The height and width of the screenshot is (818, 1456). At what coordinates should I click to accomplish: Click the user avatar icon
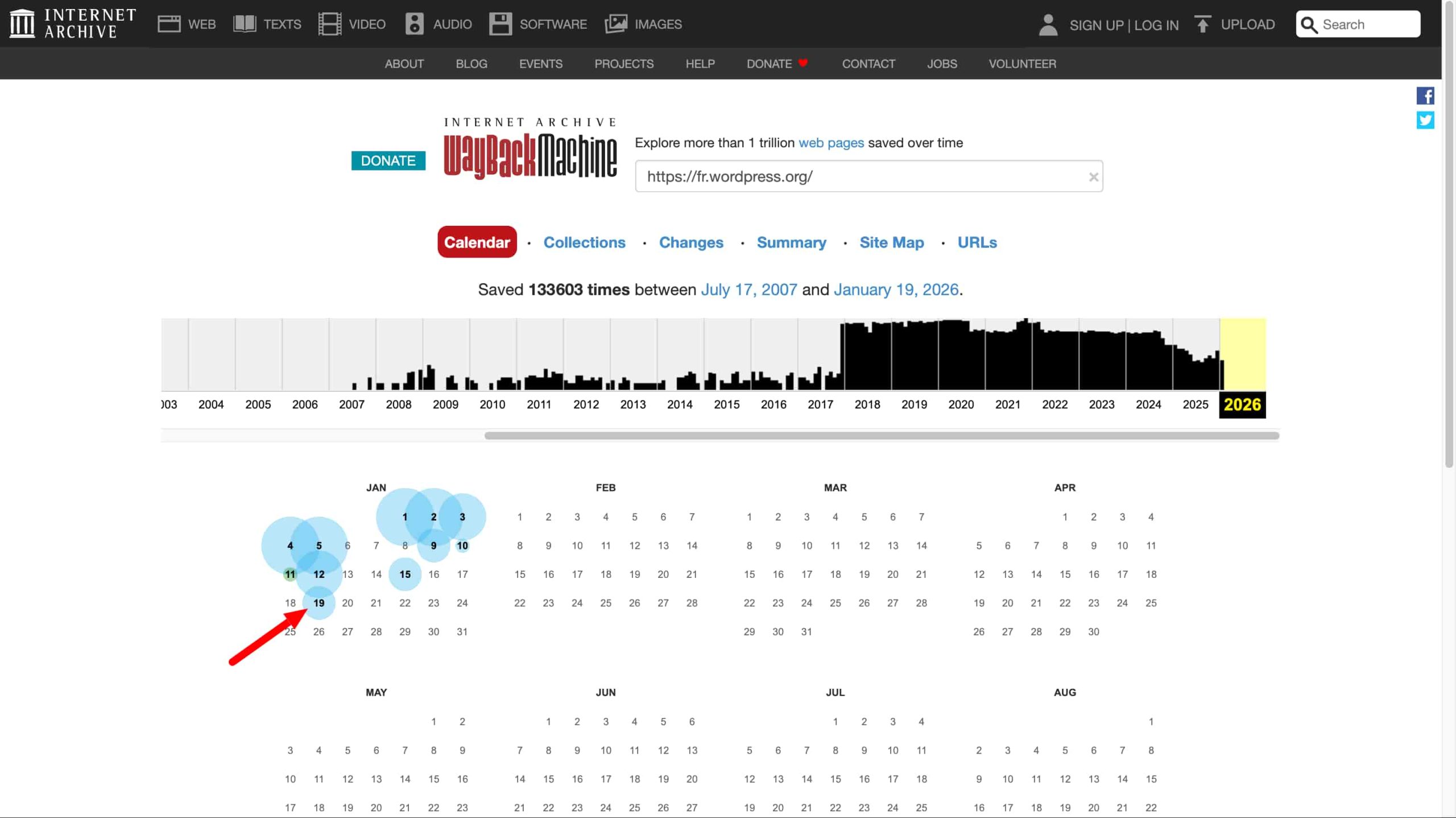(1048, 24)
